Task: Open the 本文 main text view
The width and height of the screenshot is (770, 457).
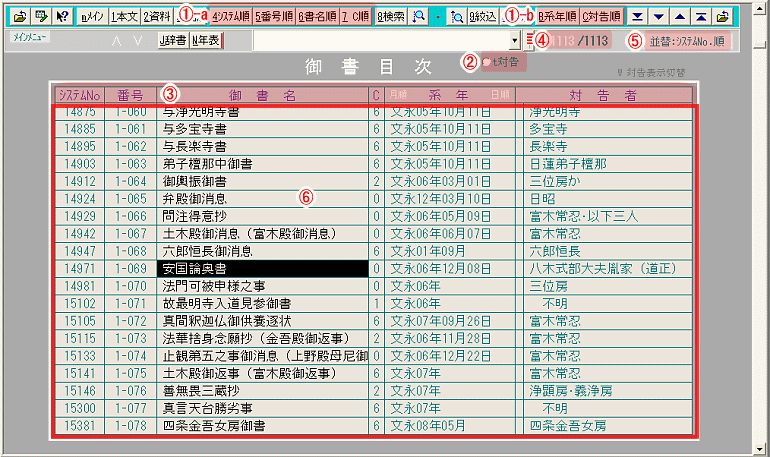Action: click(x=124, y=17)
